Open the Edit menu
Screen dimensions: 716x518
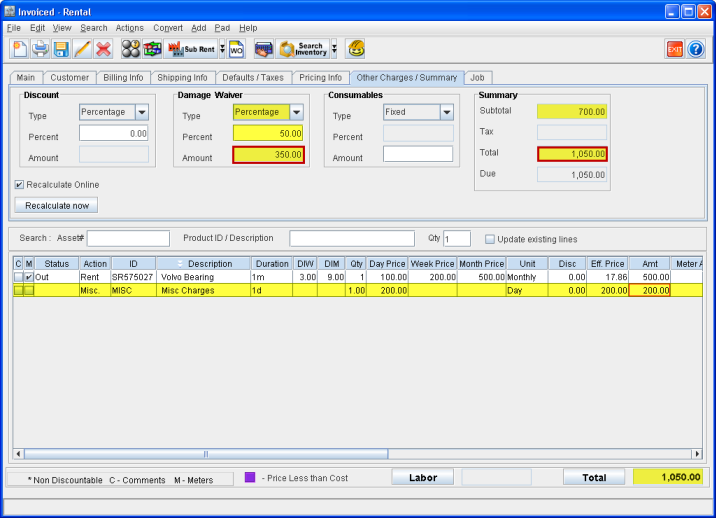click(37, 28)
